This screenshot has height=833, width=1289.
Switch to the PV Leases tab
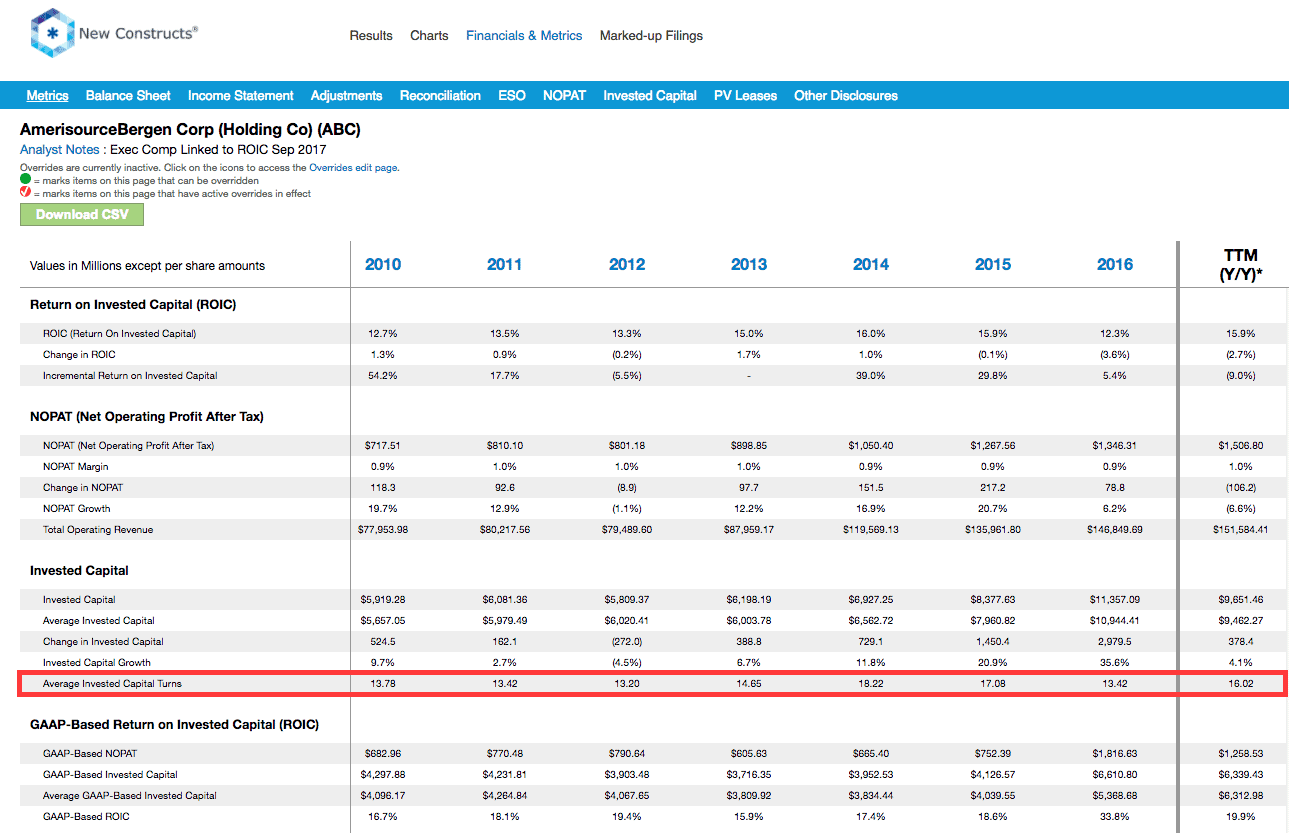[x=745, y=95]
